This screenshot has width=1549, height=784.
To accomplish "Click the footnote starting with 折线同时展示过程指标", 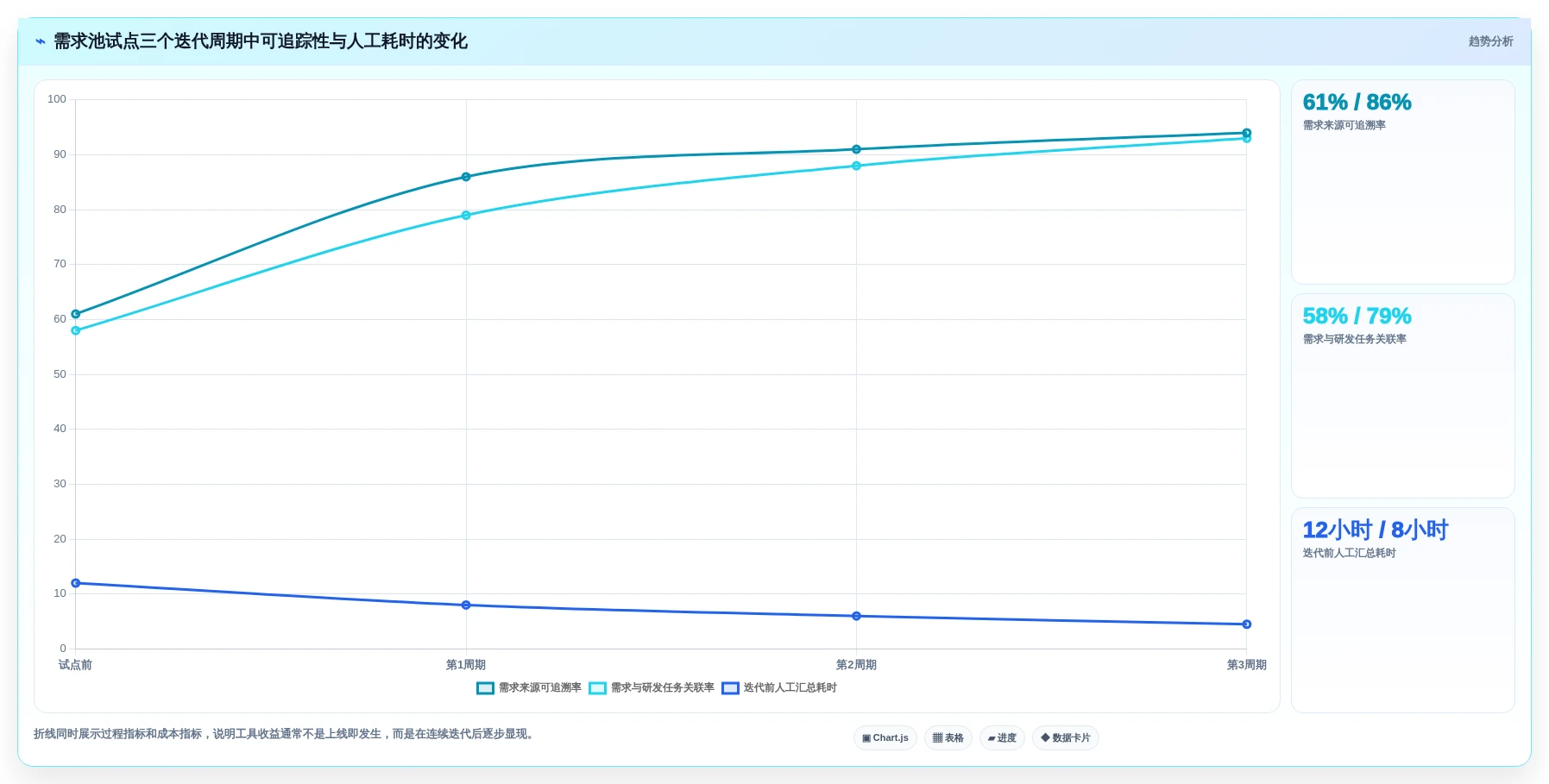I will click(285, 734).
